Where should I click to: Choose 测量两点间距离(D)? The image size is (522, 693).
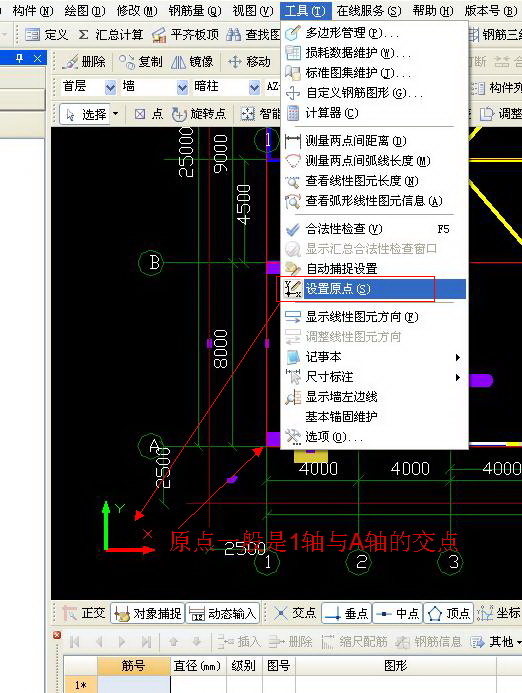(373, 141)
